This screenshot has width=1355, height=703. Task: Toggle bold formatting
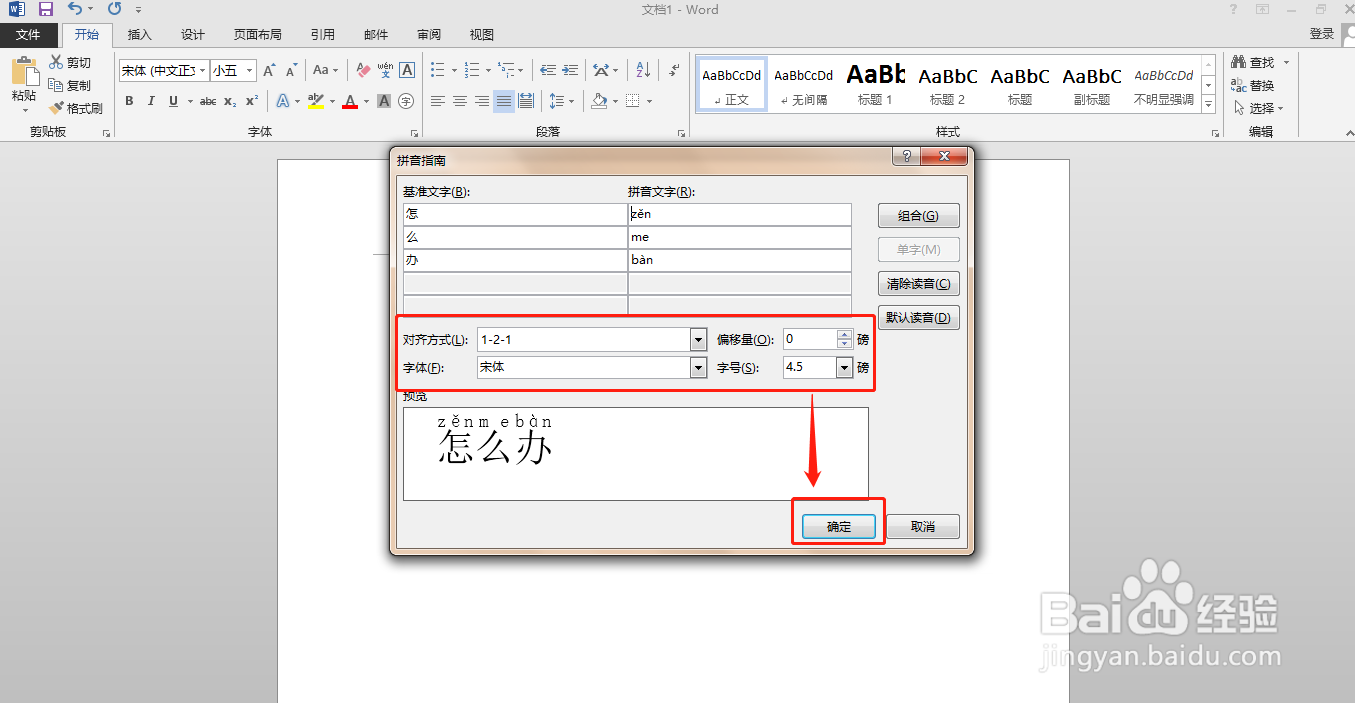click(x=129, y=101)
